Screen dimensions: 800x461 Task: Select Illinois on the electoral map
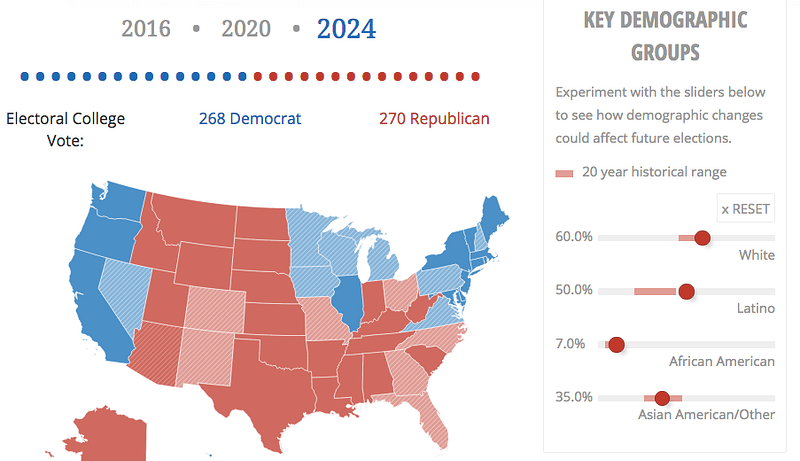(348, 301)
